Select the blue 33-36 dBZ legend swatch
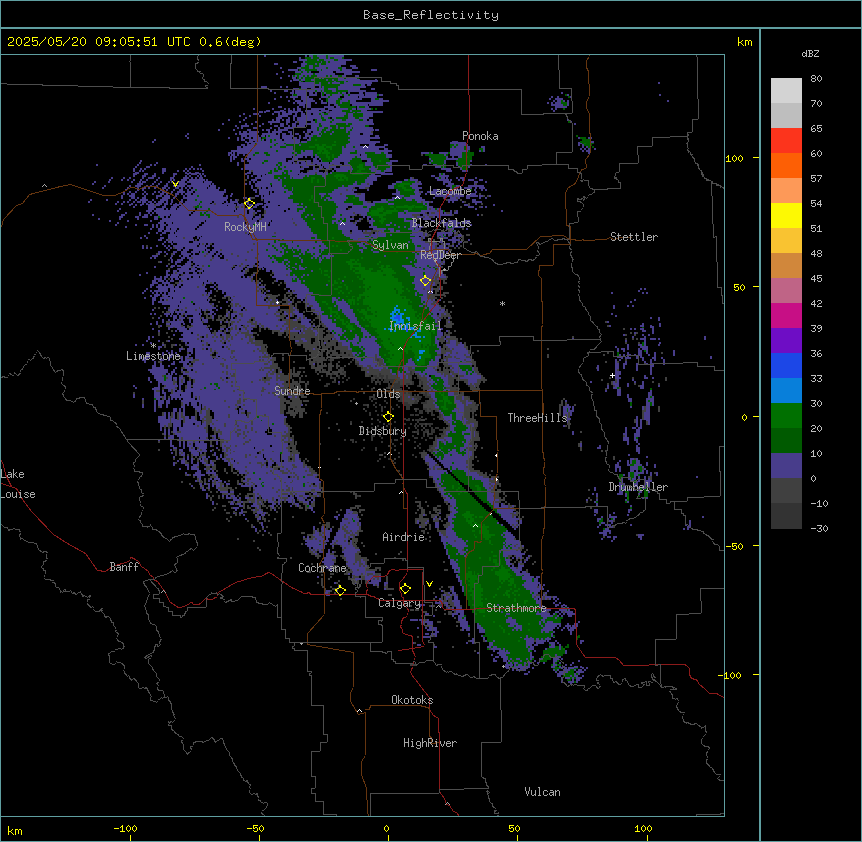The image size is (862, 842). 786,365
